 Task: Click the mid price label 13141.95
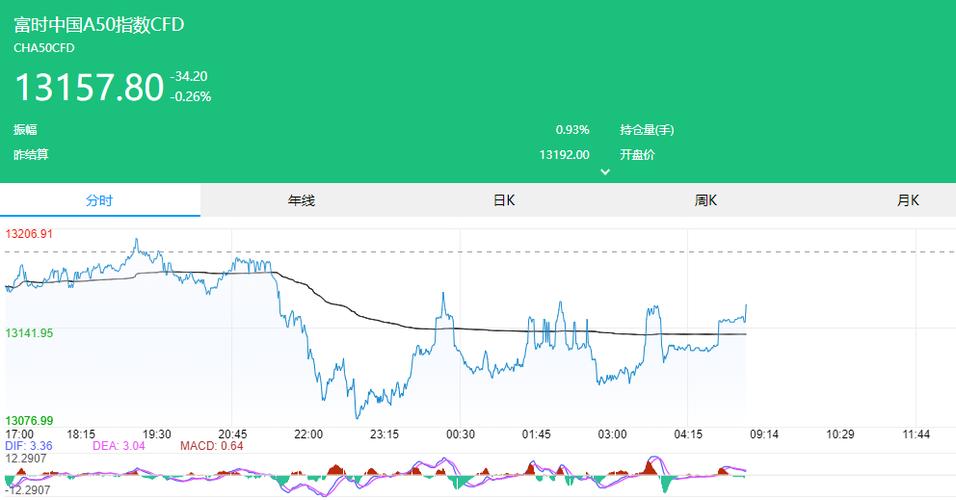click(29, 333)
